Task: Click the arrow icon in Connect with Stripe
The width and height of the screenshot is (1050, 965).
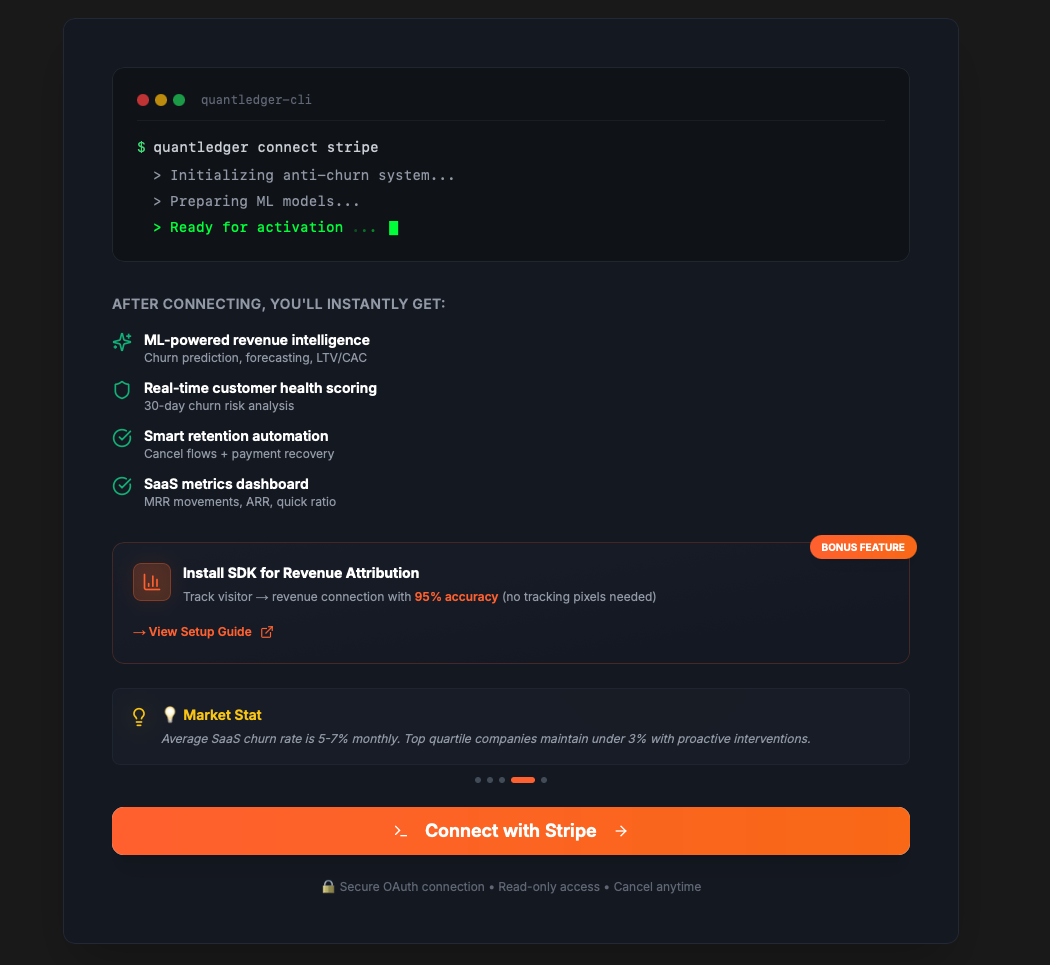Action: coord(622,831)
